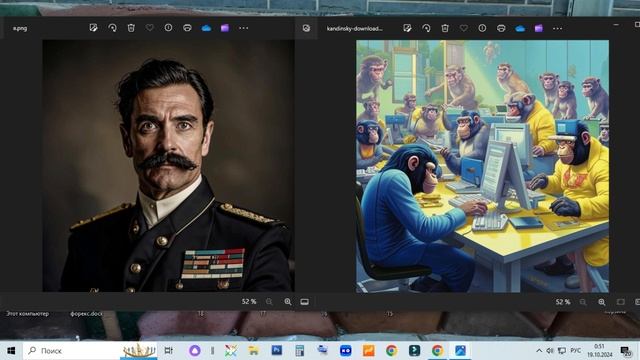Open OneDrive icon in kandinsky-download window
This screenshot has height=360, width=640.
[520, 29]
